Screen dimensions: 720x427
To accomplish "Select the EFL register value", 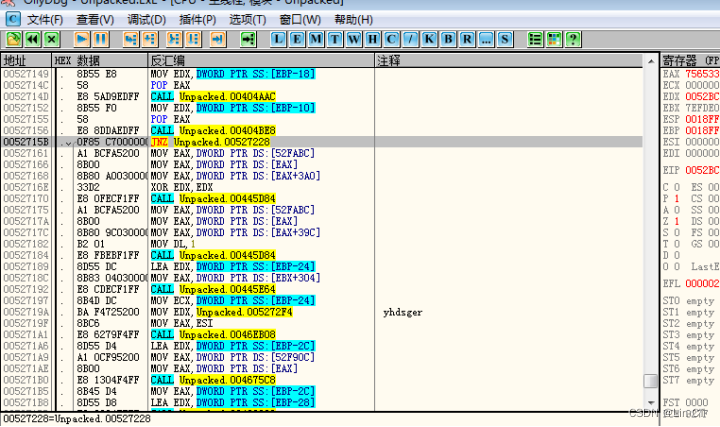I will coord(702,283).
